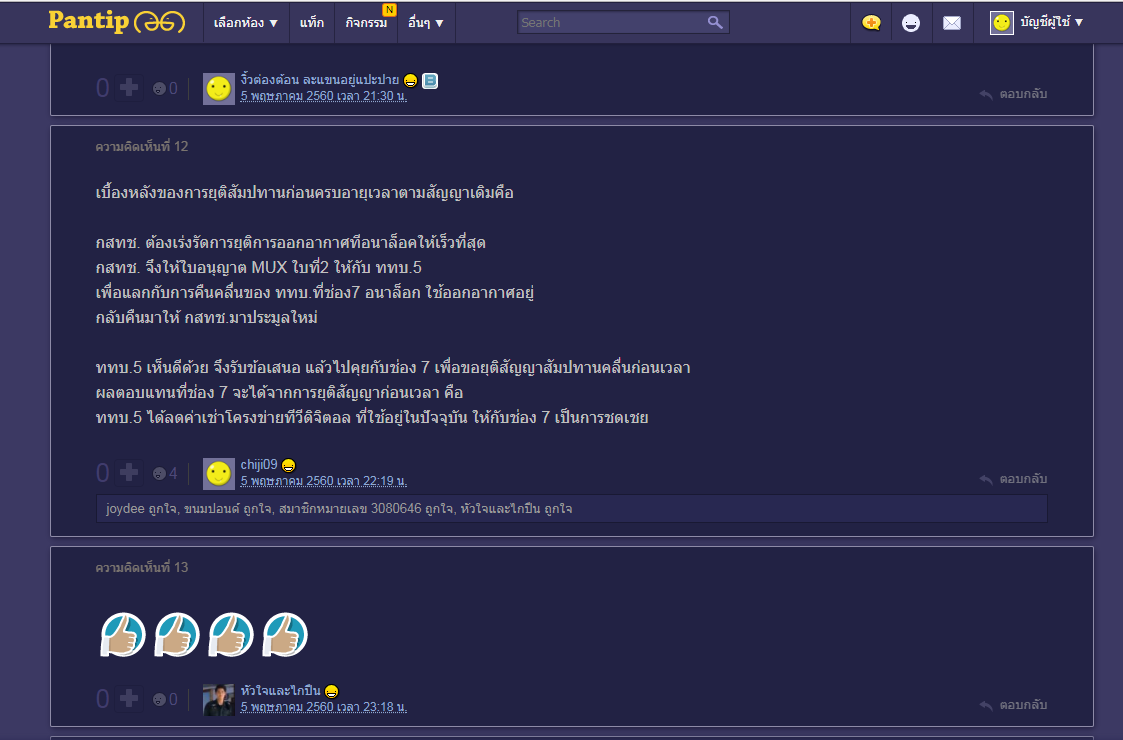
Task: Click the search magnifier icon
Action: (x=715, y=22)
